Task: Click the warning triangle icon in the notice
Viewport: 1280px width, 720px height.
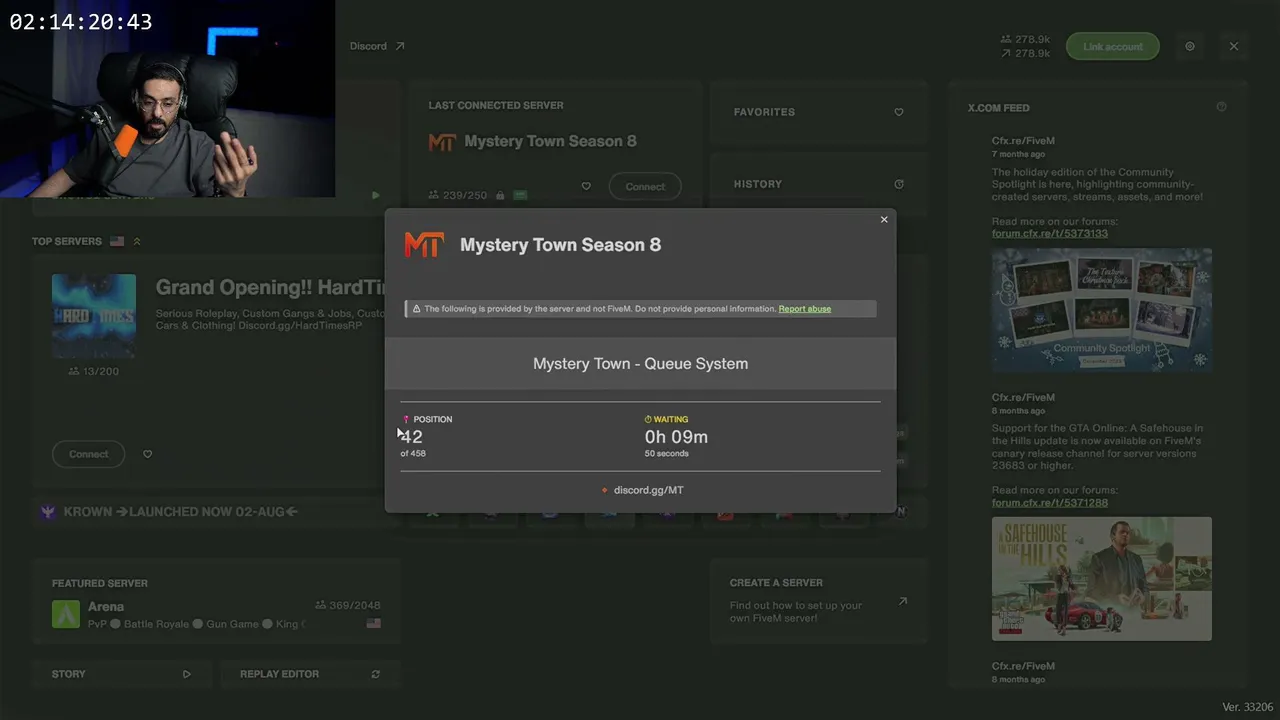Action: coord(416,309)
